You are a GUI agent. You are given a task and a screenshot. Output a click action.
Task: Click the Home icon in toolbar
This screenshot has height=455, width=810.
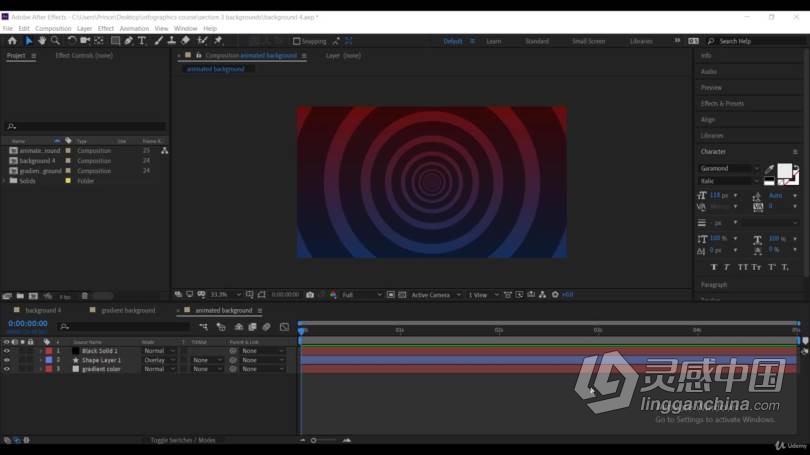coord(12,41)
